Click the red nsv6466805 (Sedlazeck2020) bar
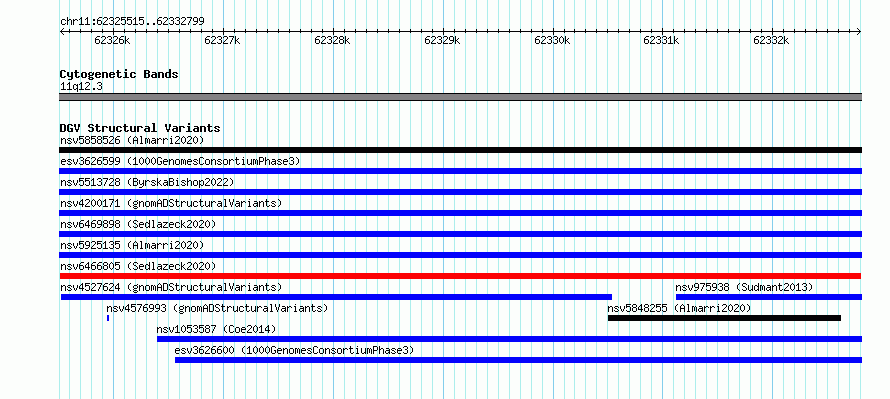This screenshot has height=399, width=890. pos(460,276)
